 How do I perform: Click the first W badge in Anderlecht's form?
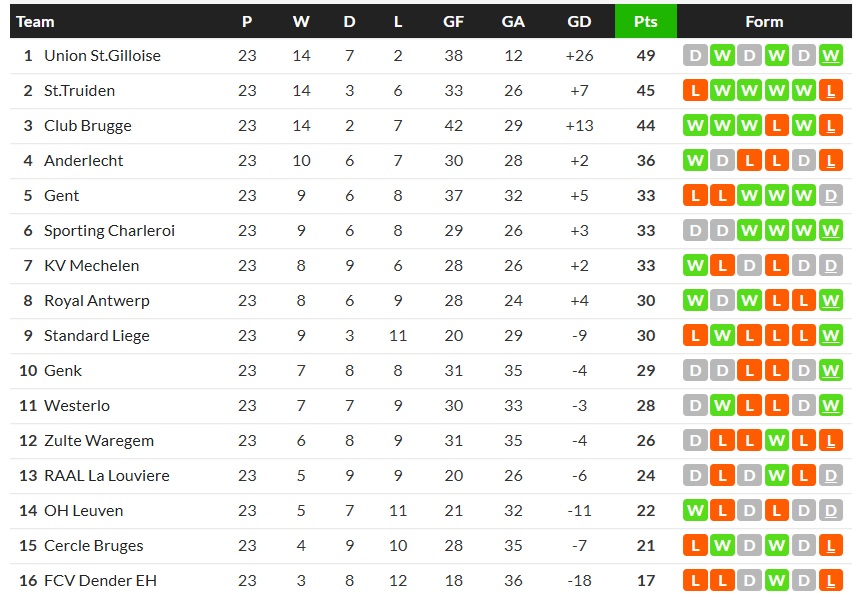(x=695, y=161)
